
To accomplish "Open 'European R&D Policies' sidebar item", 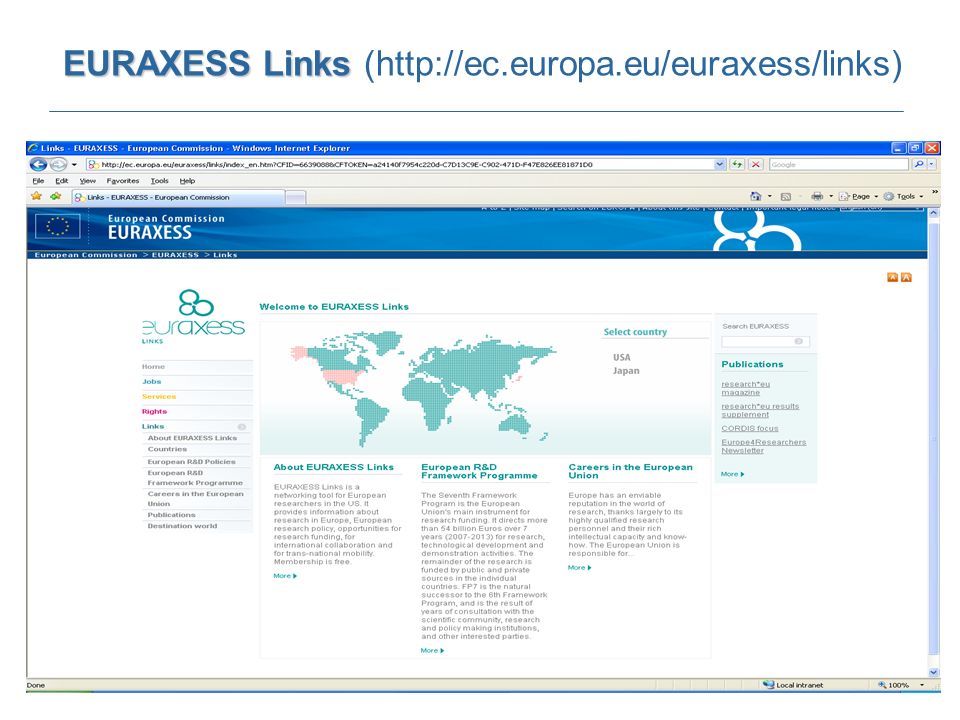I will (191, 462).
